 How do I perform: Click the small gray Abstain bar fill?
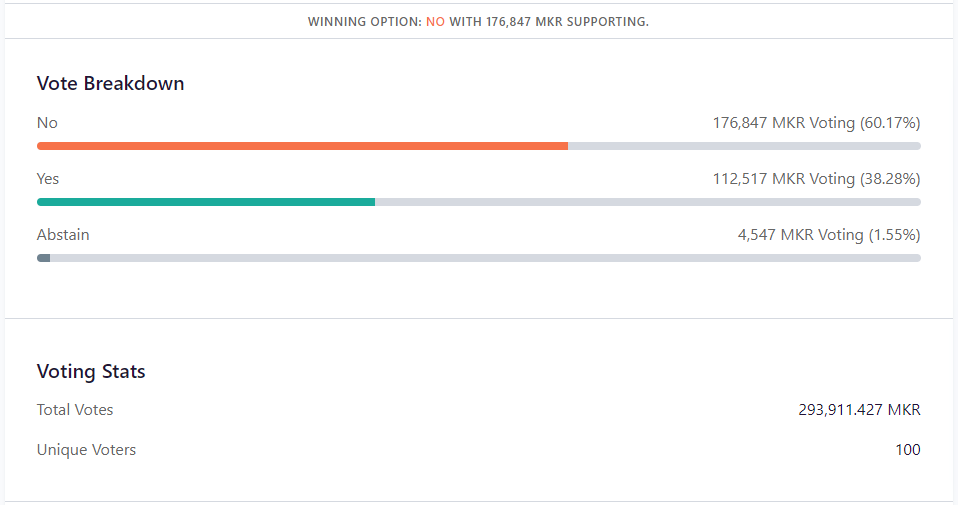coord(43,258)
